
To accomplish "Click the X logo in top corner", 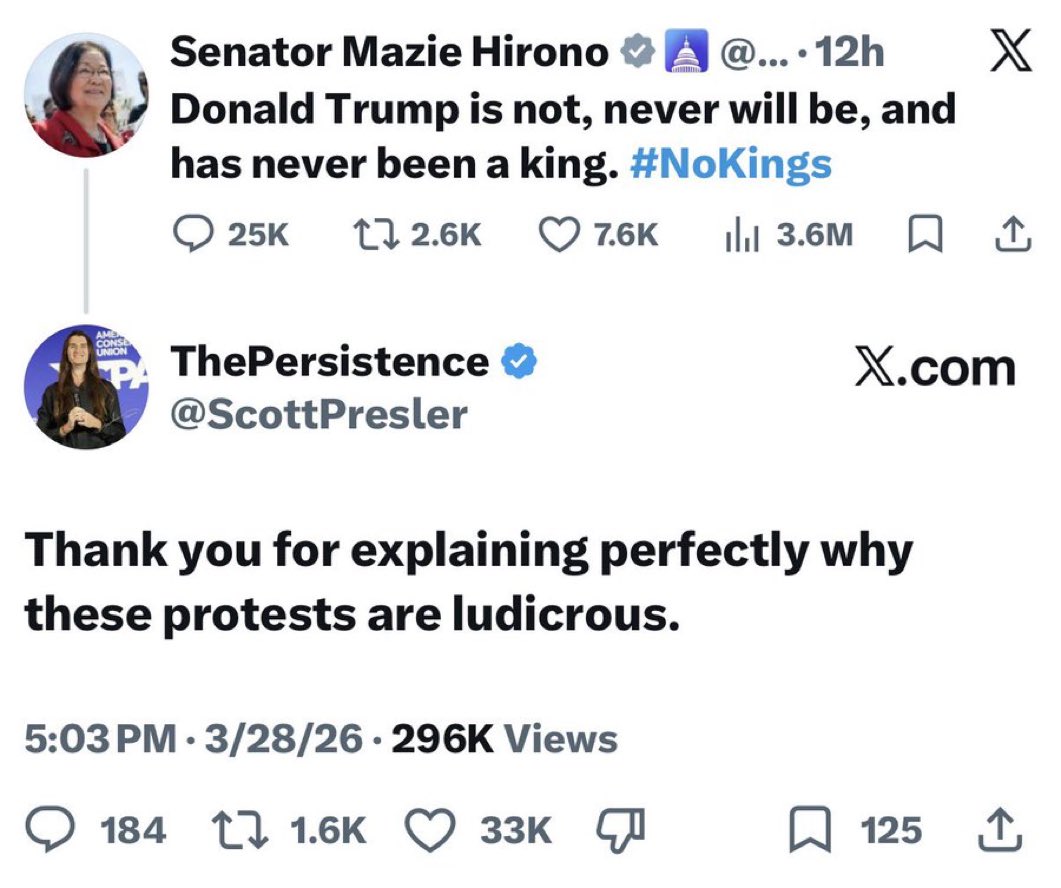I will tap(1010, 55).
